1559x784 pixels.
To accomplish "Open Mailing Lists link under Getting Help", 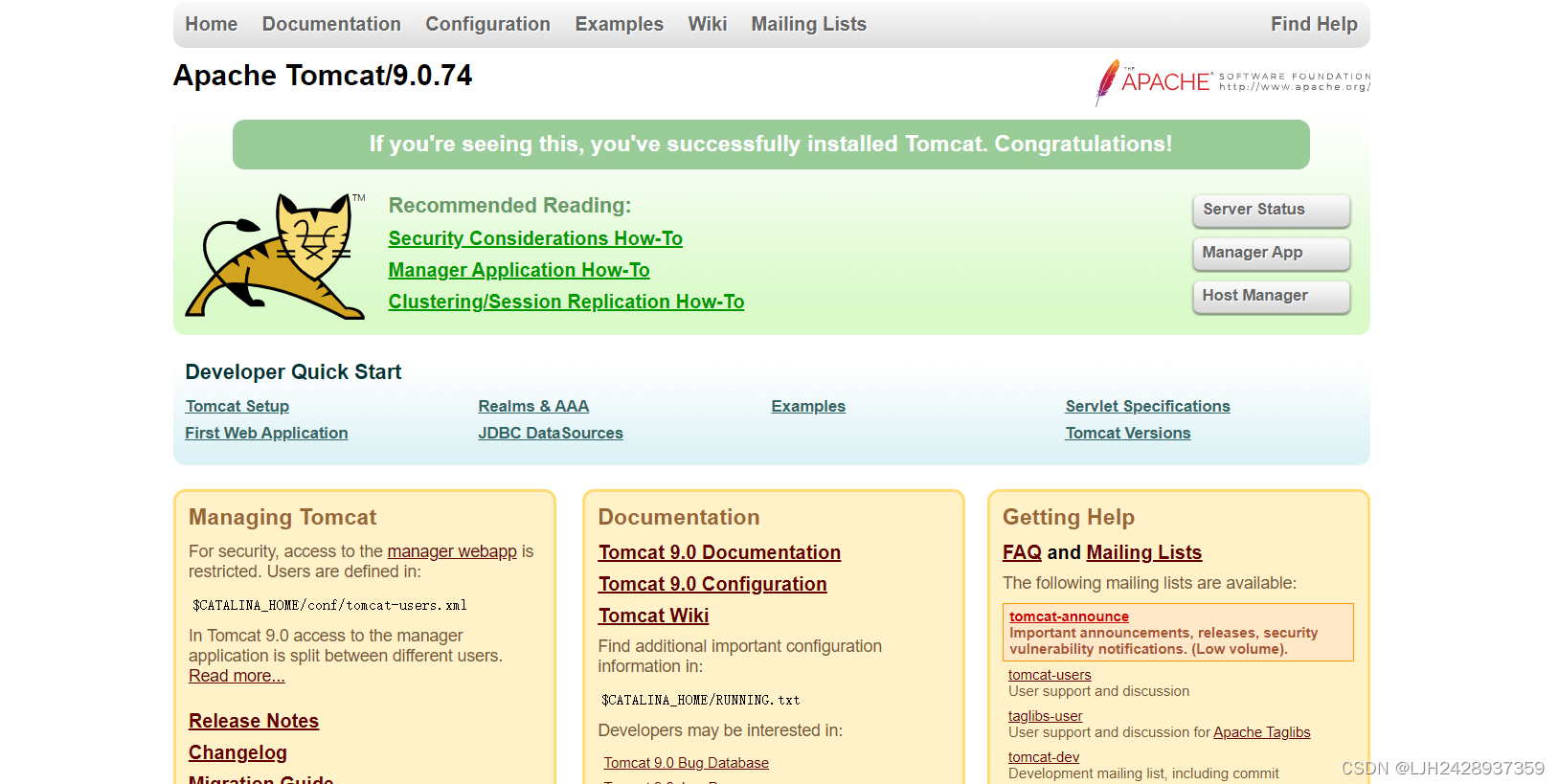I will (x=1143, y=552).
